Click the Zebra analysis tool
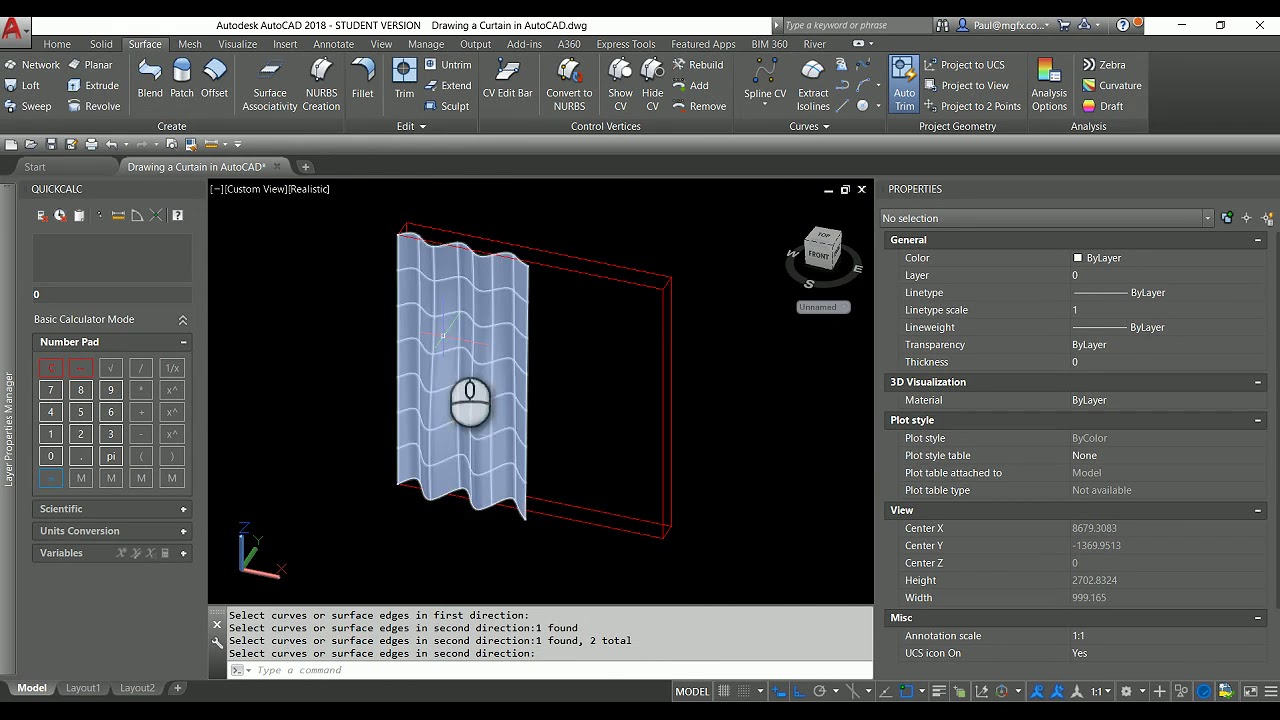The width and height of the screenshot is (1280, 720). (x=1104, y=64)
